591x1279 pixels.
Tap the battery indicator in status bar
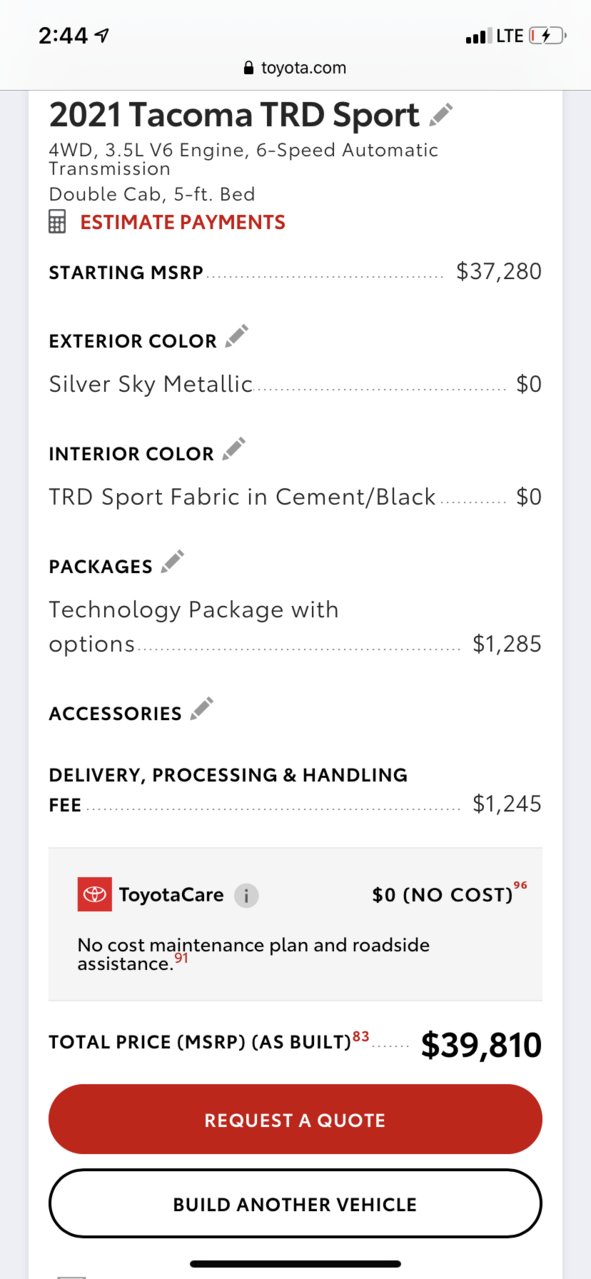[547, 36]
